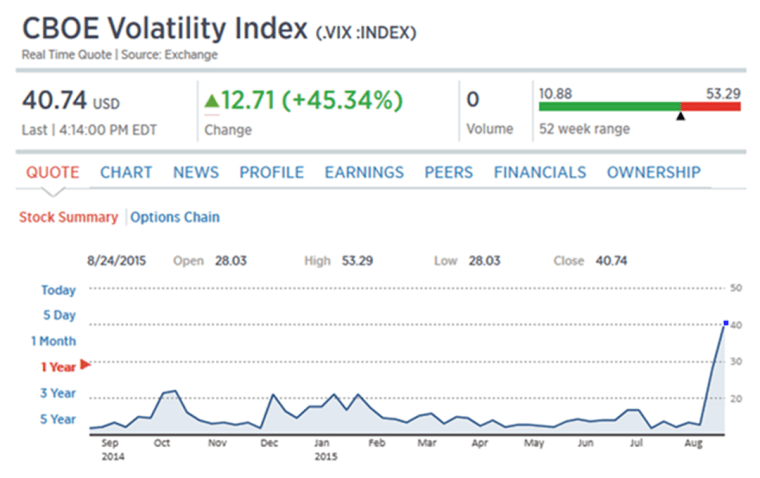Click the red arrow beside 1 Year
The image size is (760, 478).
tap(85, 364)
